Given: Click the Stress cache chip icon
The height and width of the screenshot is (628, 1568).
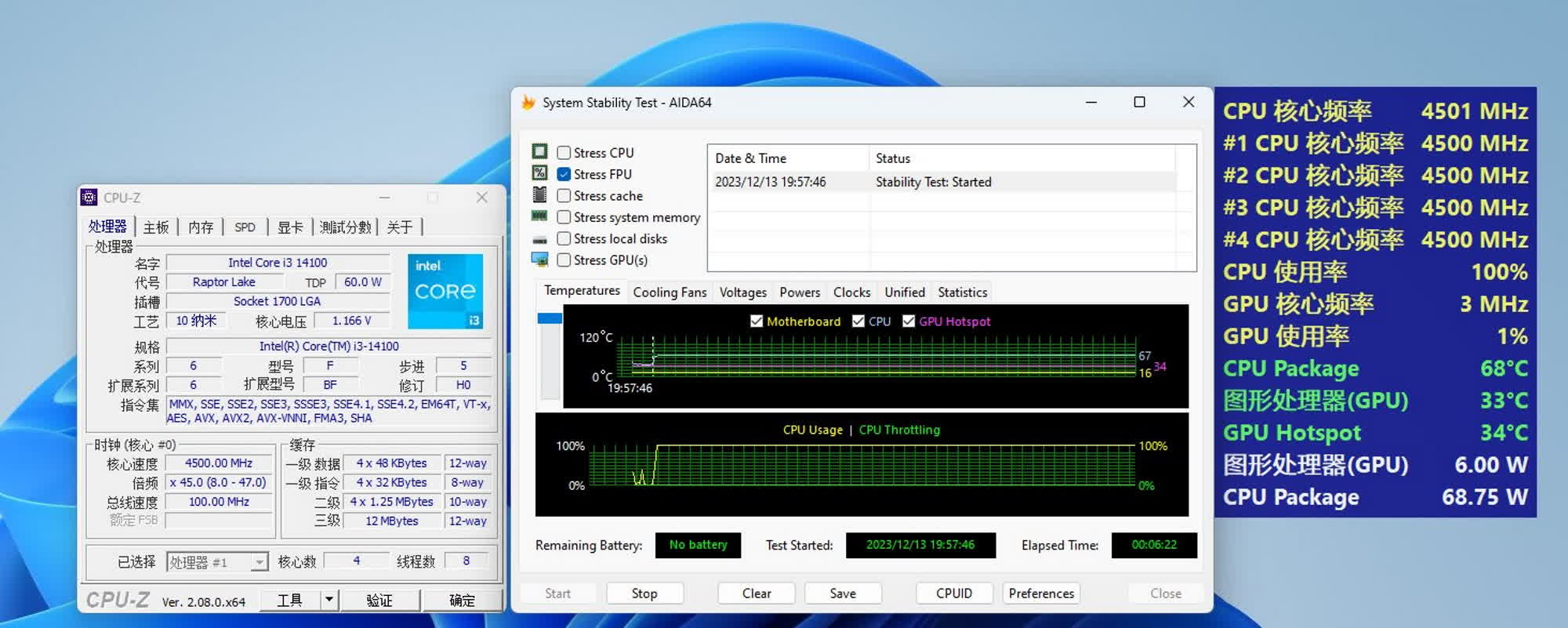Looking at the screenshot, I should [539, 194].
